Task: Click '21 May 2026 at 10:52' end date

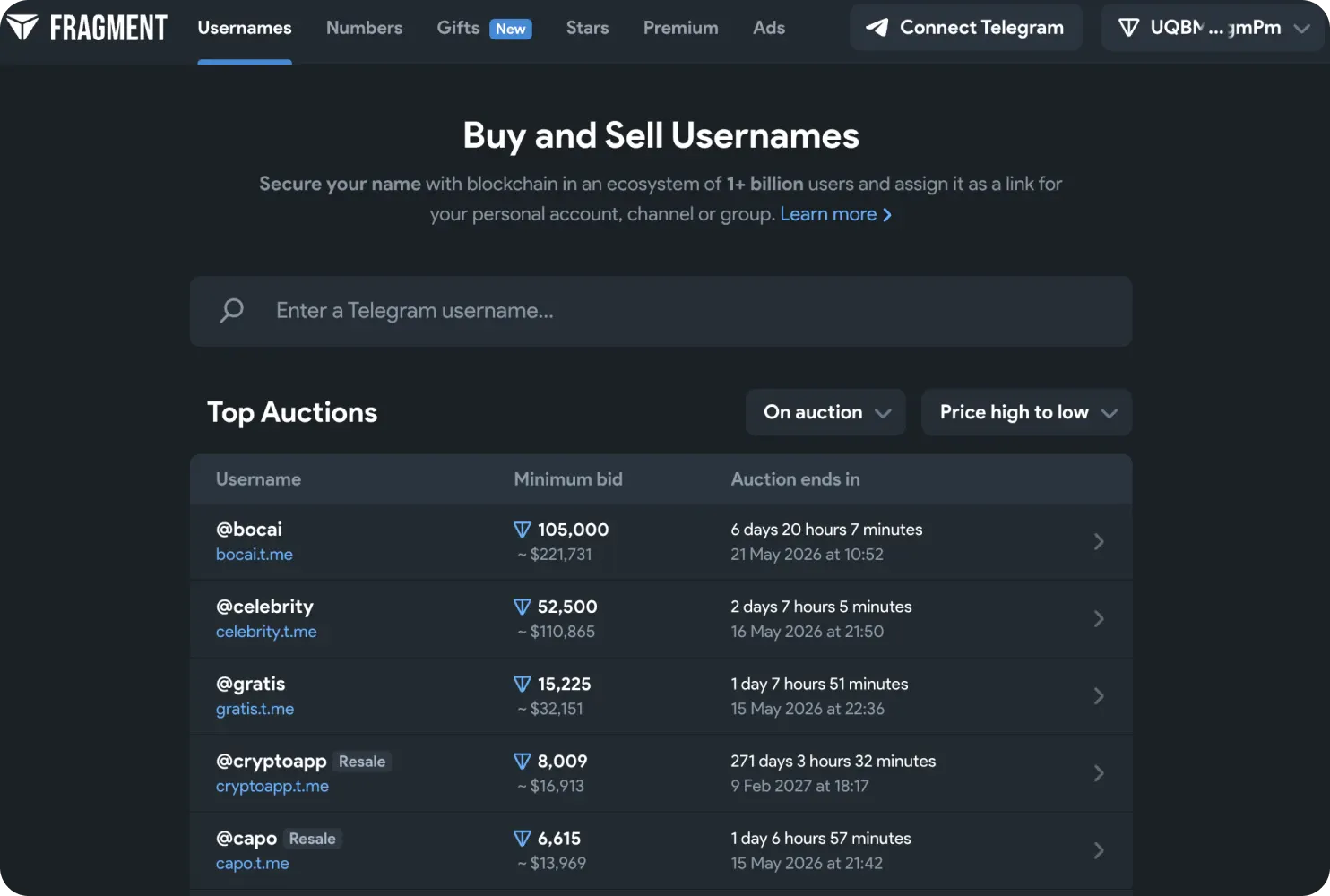Action: tap(807, 555)
